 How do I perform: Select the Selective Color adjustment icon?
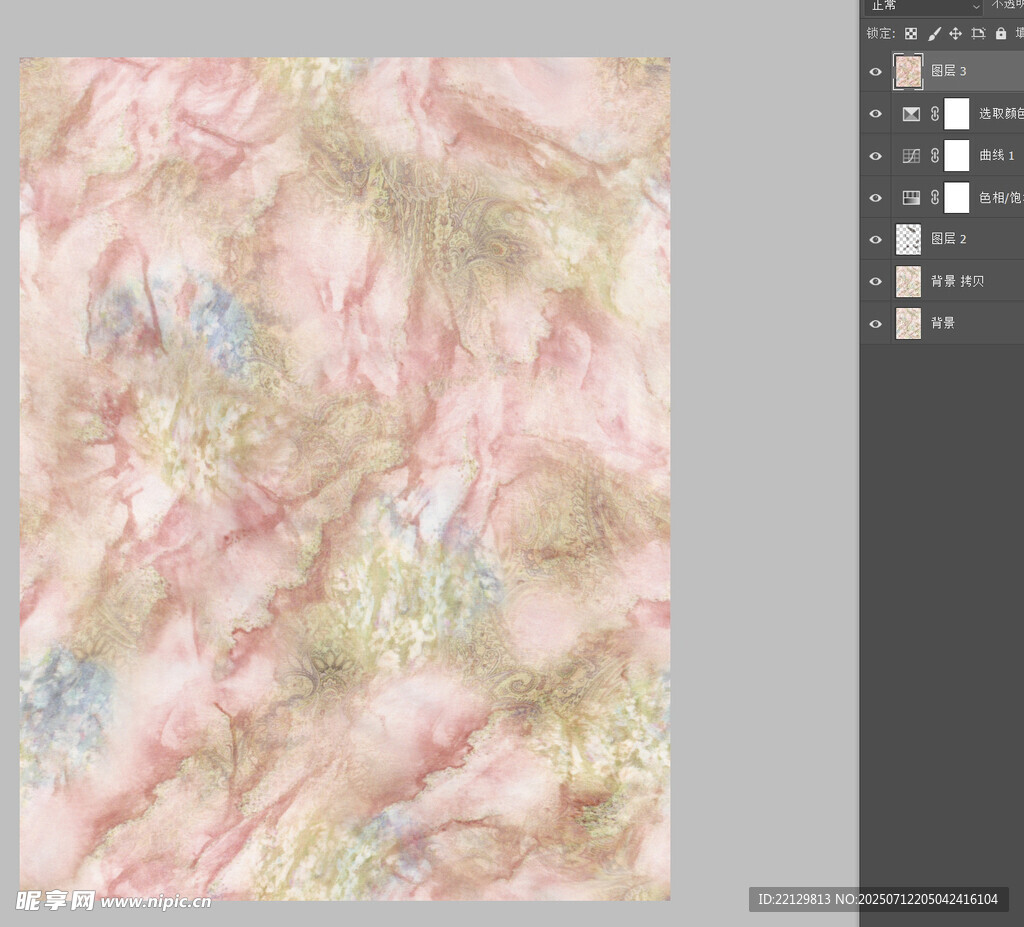pyautogui.click(x=911, y=114)
